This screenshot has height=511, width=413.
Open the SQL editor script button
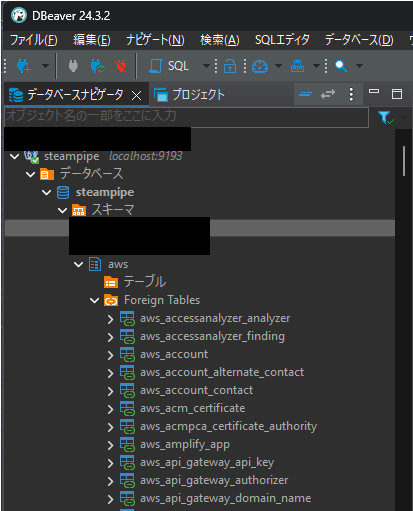[169, 66]
